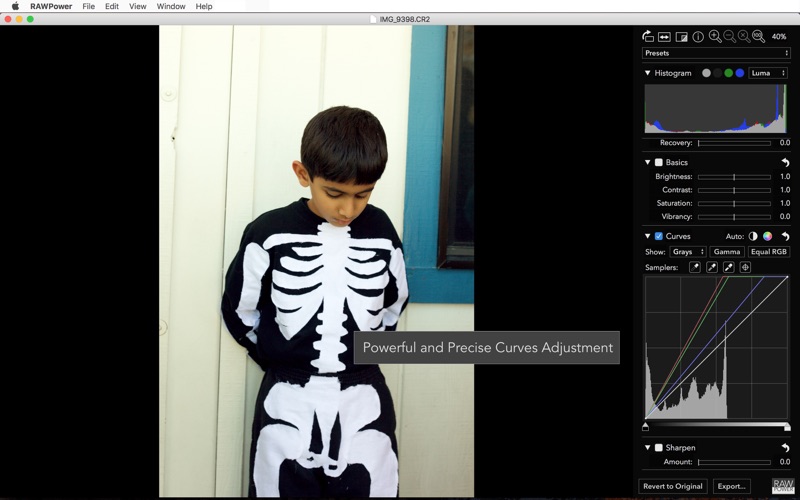This screenshot has height=500, width=800.
Task: Open the Edit menu
Action: (112, 6)
